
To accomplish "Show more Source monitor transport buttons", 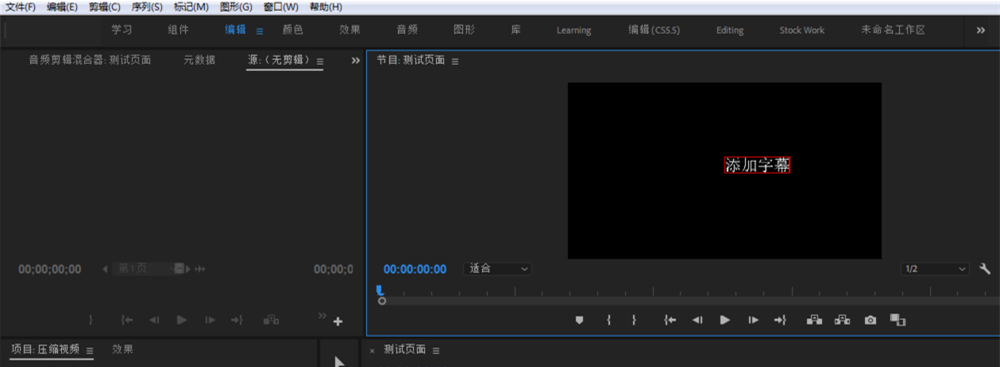I will (322, 315).
